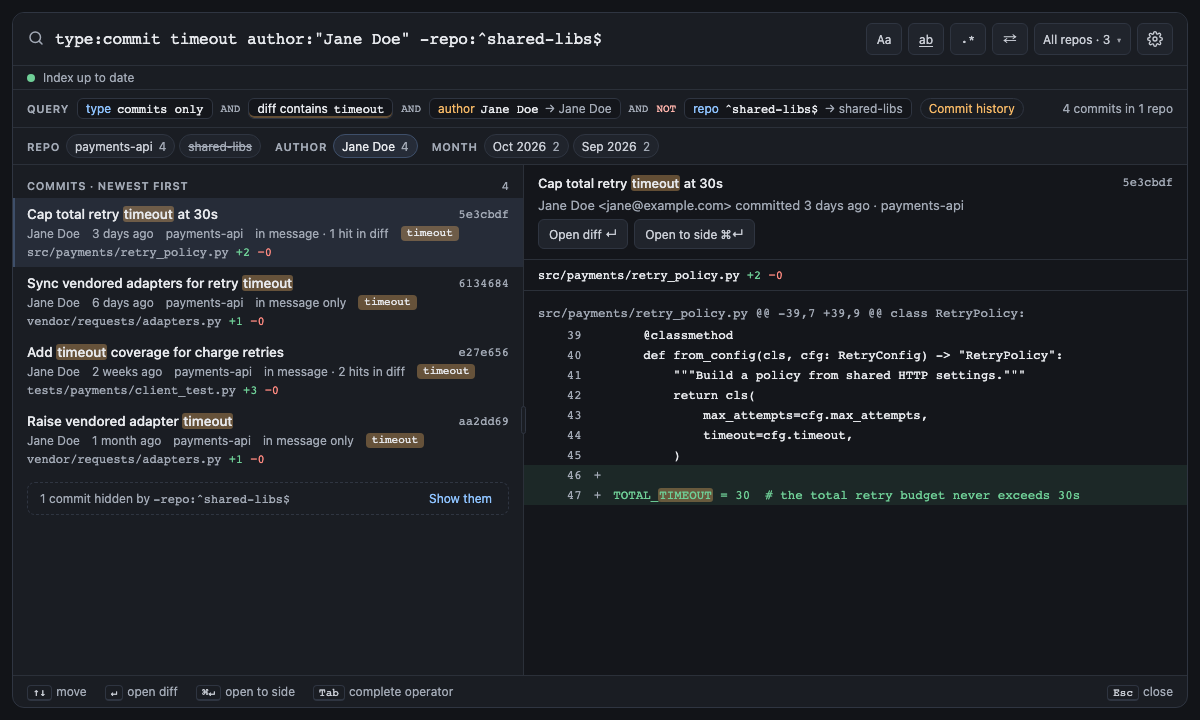
Task: Click the Open diff button
Action: (x=583, y=234)
